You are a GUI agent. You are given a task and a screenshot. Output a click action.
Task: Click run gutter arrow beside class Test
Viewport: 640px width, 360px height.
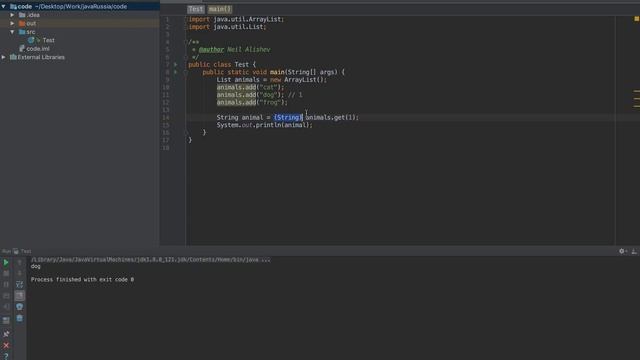click(x=176, y=64)
